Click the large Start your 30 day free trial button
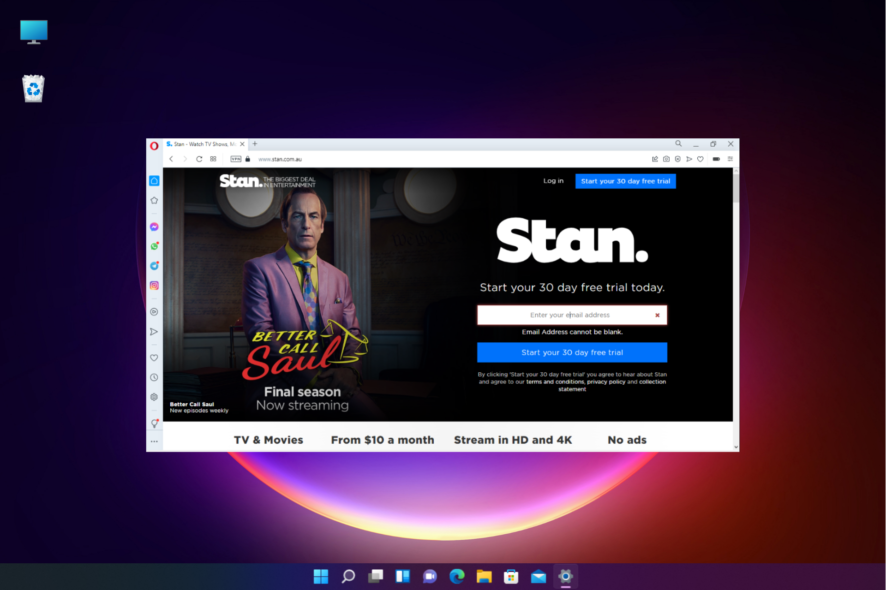 tap(572, 352)
